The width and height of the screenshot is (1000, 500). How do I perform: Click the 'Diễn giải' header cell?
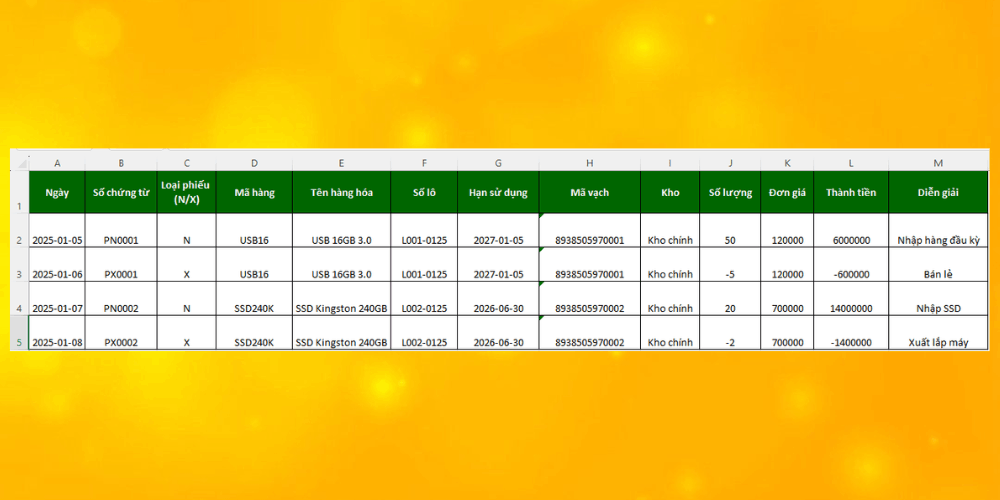938,192
